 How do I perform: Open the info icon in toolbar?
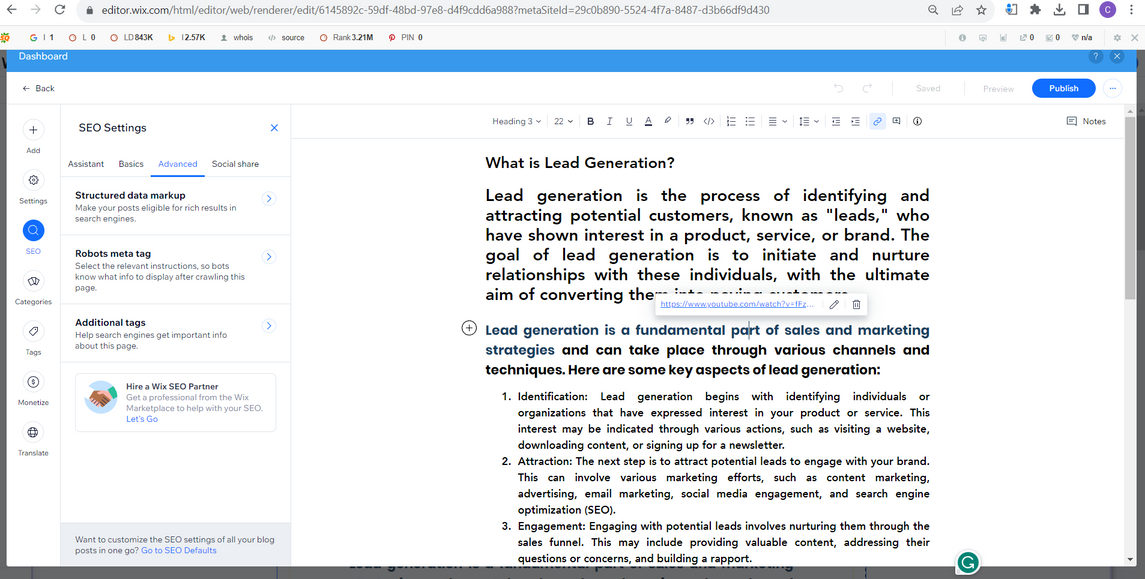(x=918, y=121)
